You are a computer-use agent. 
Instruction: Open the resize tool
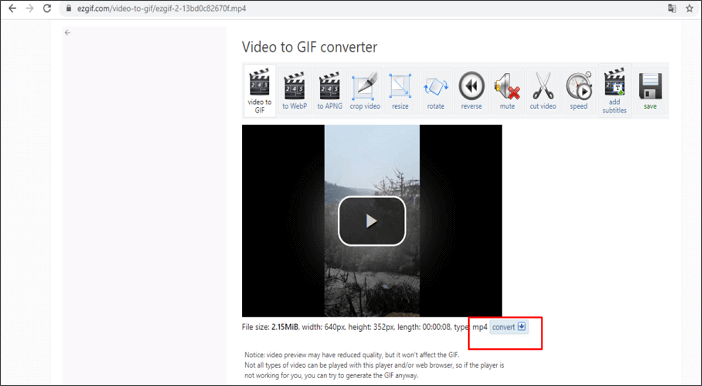[x=400, y=91]
